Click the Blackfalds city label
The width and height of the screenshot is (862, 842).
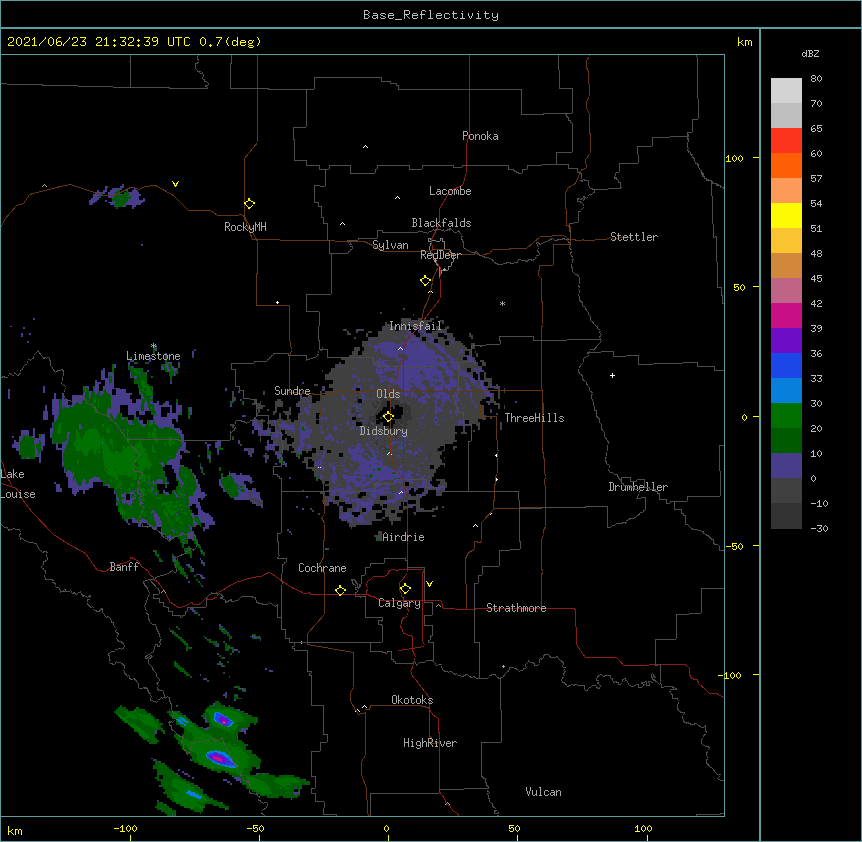point(441,223)
